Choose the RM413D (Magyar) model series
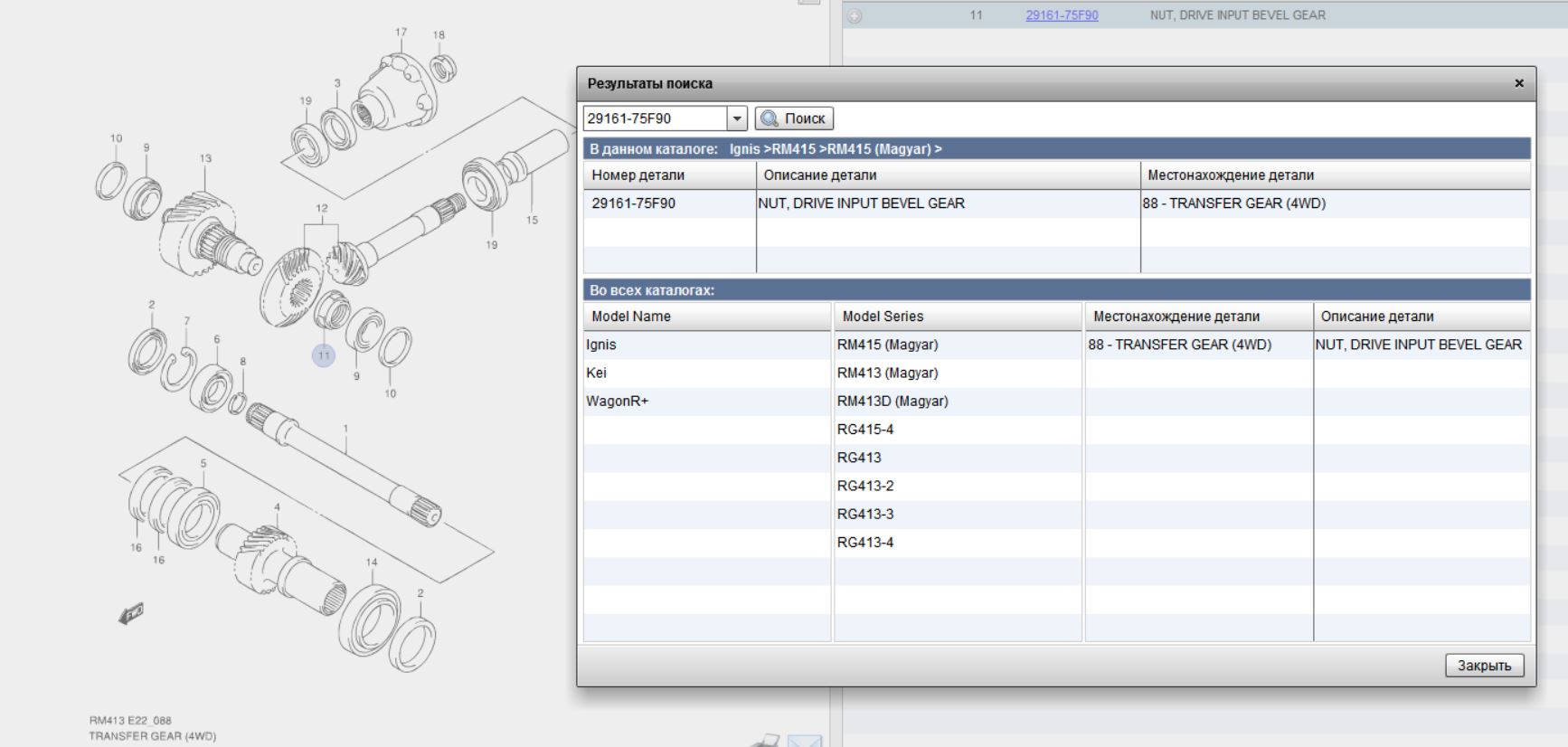This screenshot has width=1568, height=747. pos(893,401)
